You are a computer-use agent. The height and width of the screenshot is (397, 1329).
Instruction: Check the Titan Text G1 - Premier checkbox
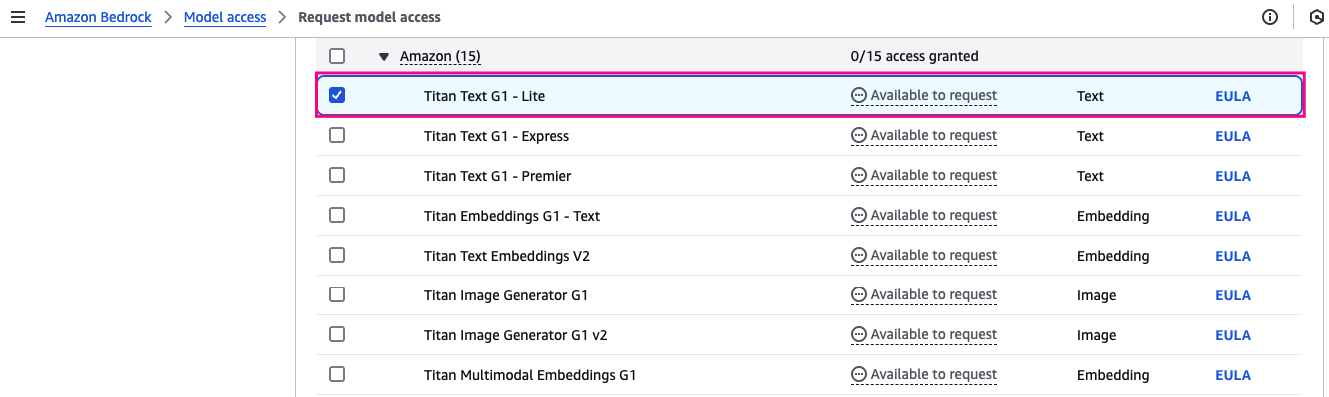pyautogui.click(x=337, y=175)
